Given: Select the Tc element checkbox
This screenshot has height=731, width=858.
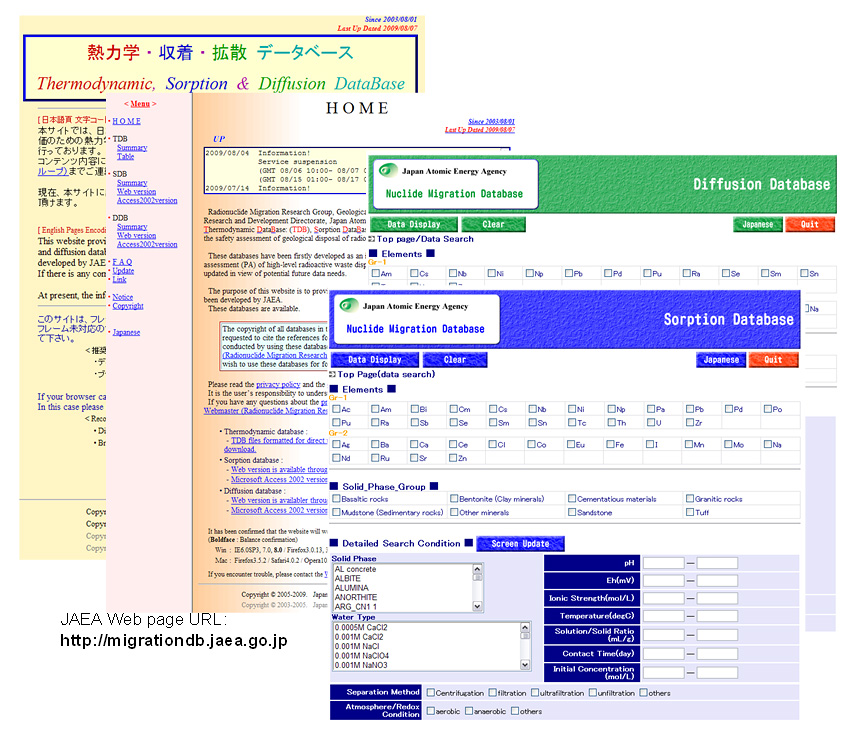Looking at the screenshot, I should 572,422.
